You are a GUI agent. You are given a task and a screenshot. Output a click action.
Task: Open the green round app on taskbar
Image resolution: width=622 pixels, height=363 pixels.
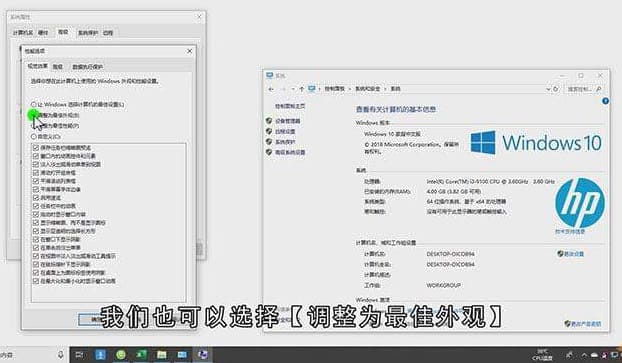[121, 354]
